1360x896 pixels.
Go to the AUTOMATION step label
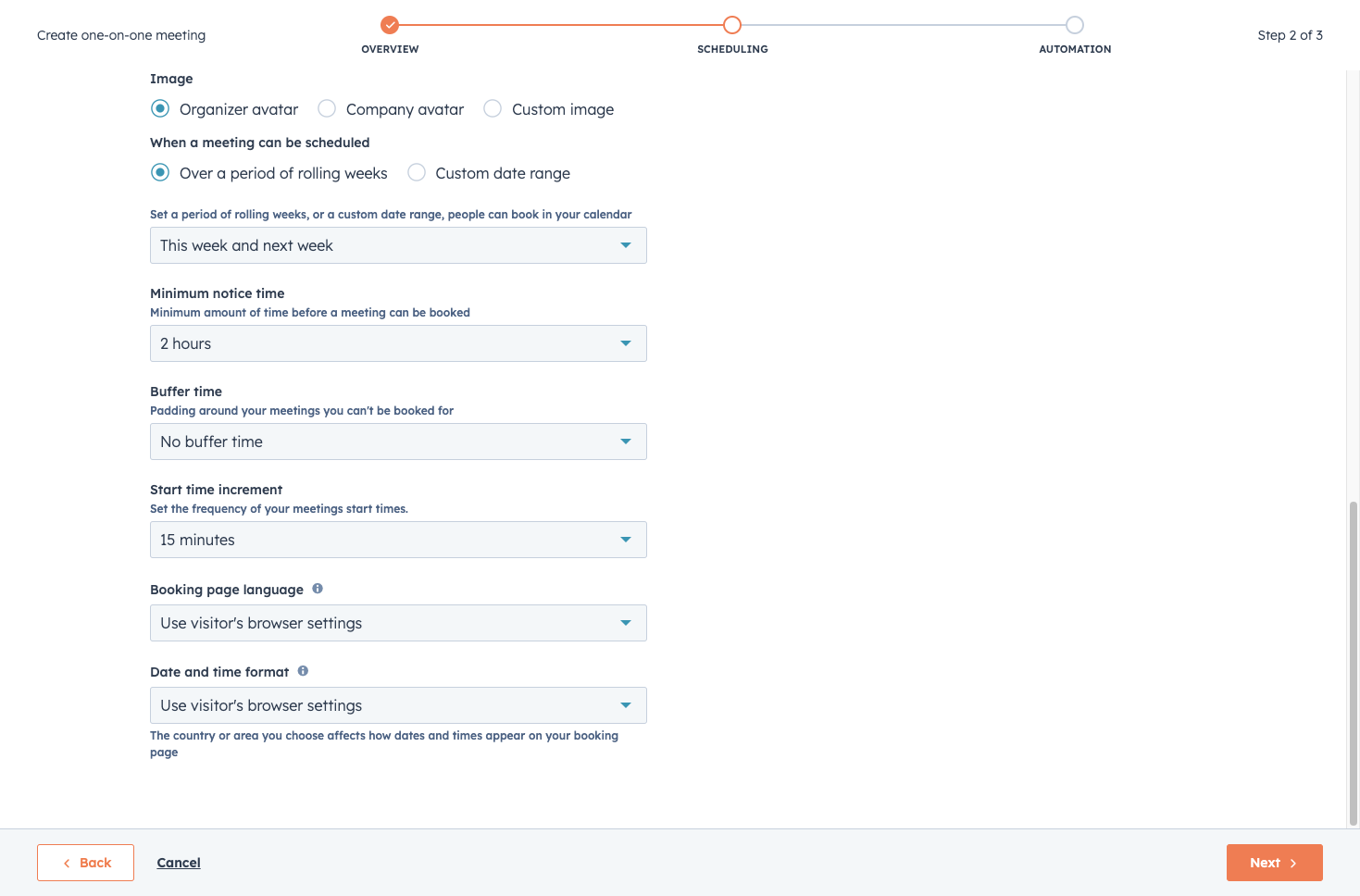point(1075,49)
